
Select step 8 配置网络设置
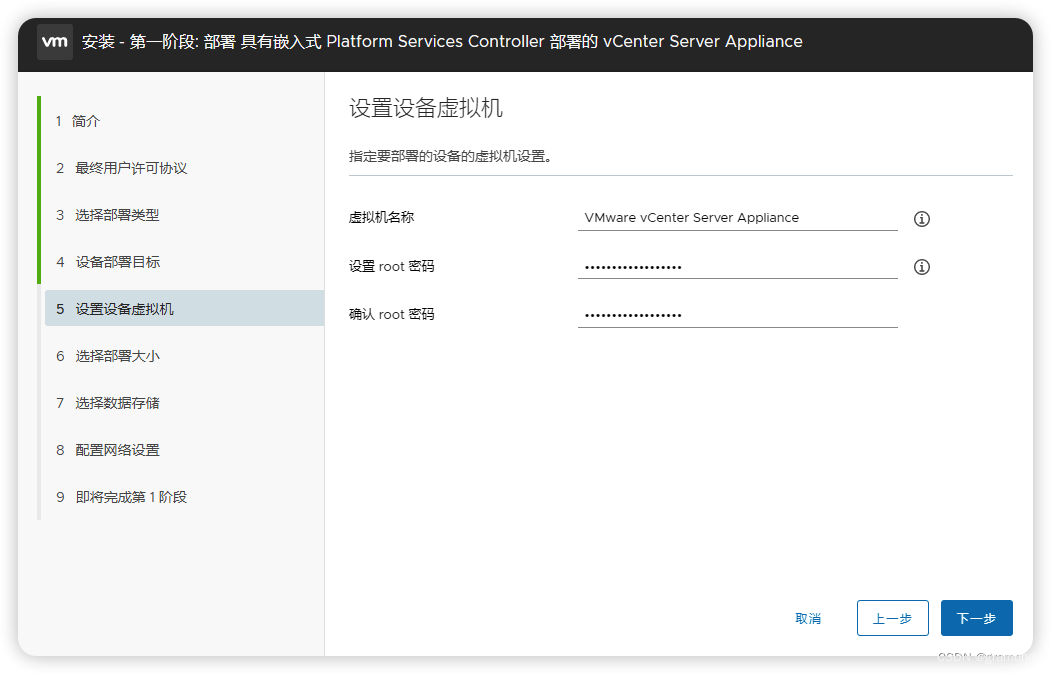coord(108,450)
